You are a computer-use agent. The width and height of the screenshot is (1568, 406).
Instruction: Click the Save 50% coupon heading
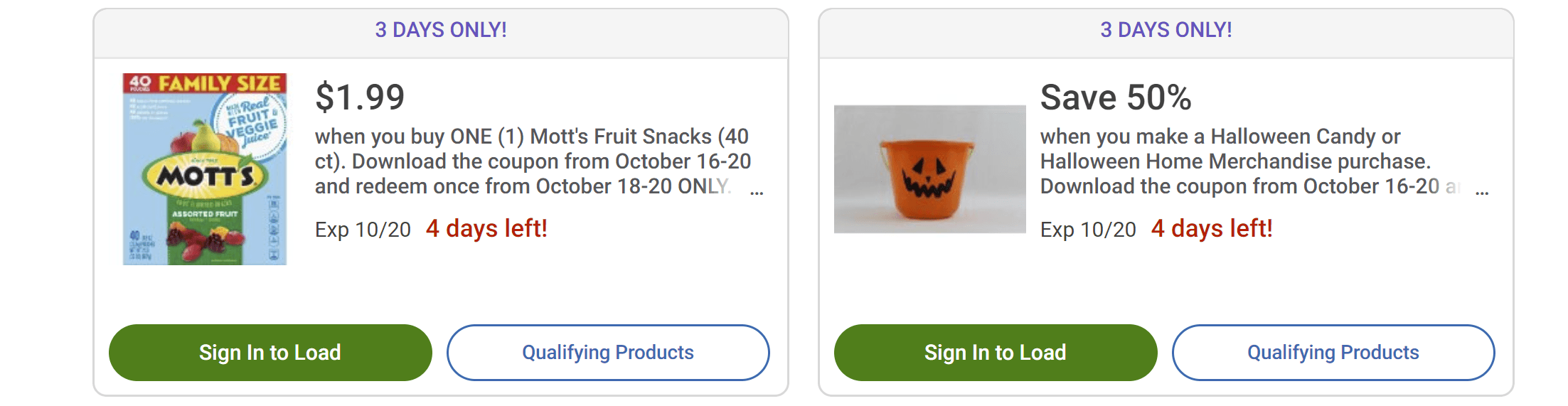tap(1115, 97)
